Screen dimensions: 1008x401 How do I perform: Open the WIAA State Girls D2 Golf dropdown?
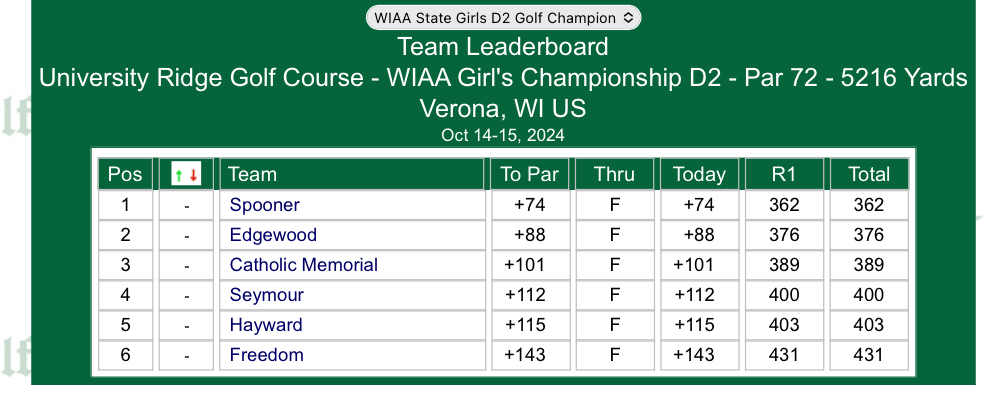503,18
